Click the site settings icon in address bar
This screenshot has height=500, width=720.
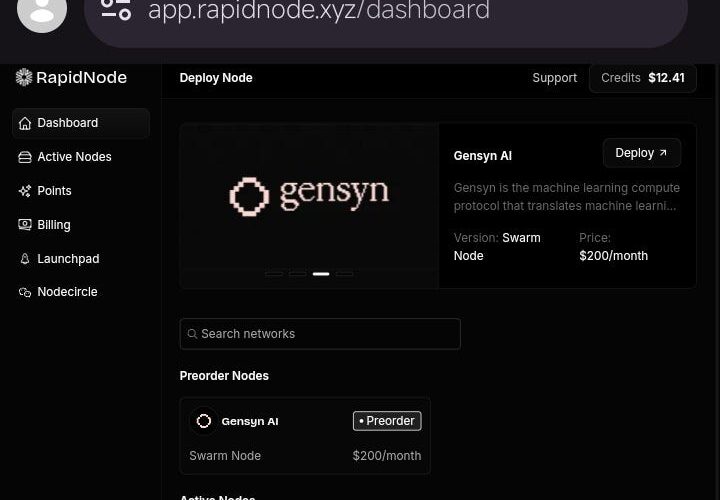(116, 8)
